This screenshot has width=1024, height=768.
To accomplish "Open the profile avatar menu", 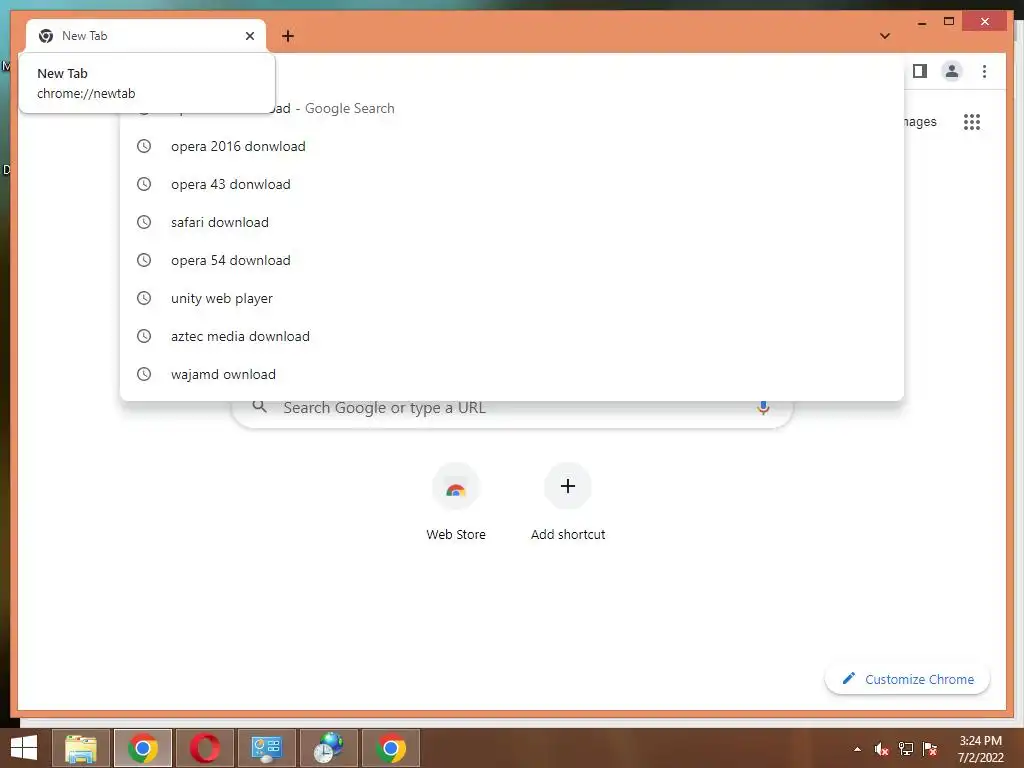I will pos(952,71).
